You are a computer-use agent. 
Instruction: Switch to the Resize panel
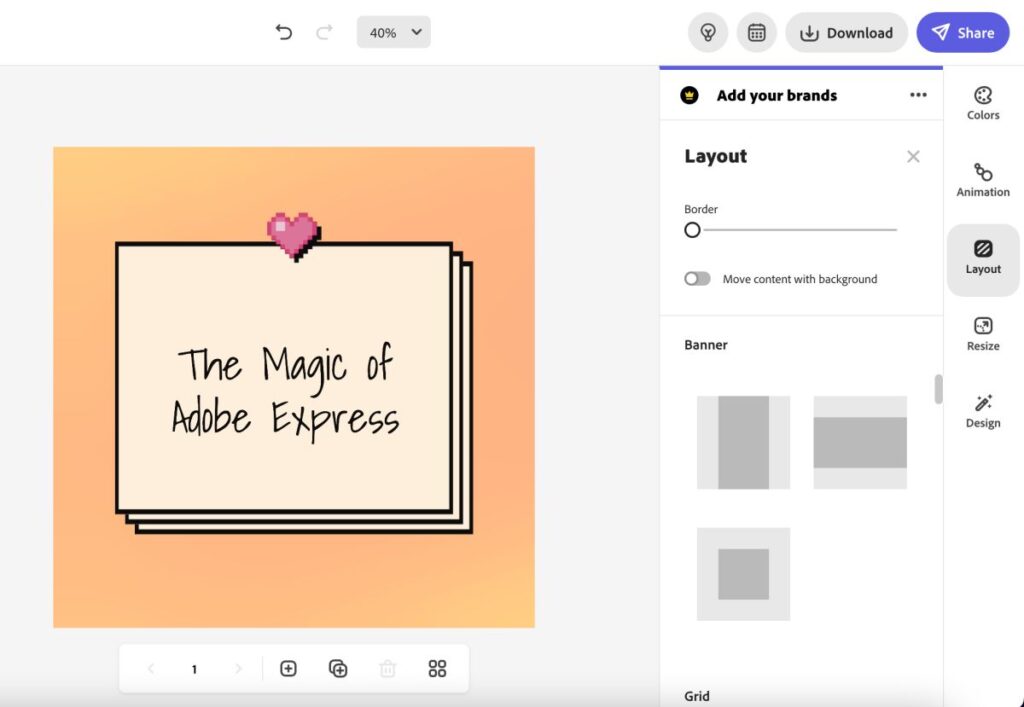982,331
